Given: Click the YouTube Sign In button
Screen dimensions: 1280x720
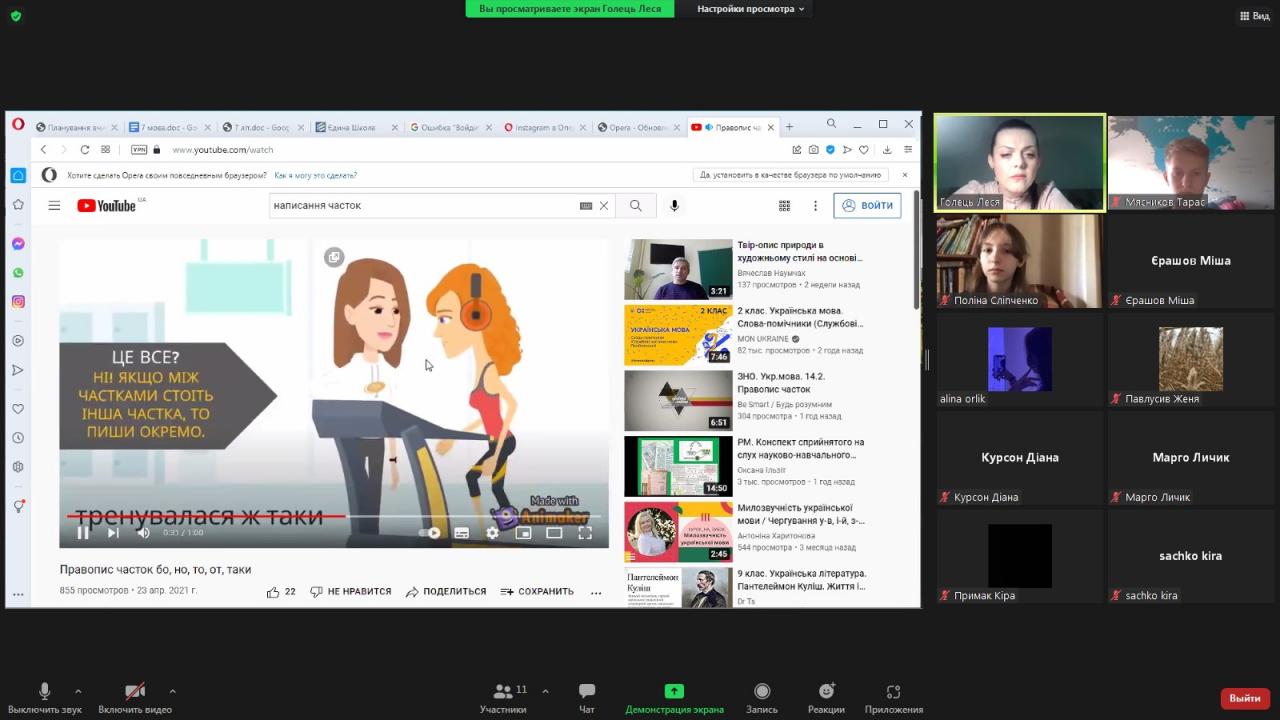Looking at the screenshot, I should pyautogui.click(x=867, y=206).
